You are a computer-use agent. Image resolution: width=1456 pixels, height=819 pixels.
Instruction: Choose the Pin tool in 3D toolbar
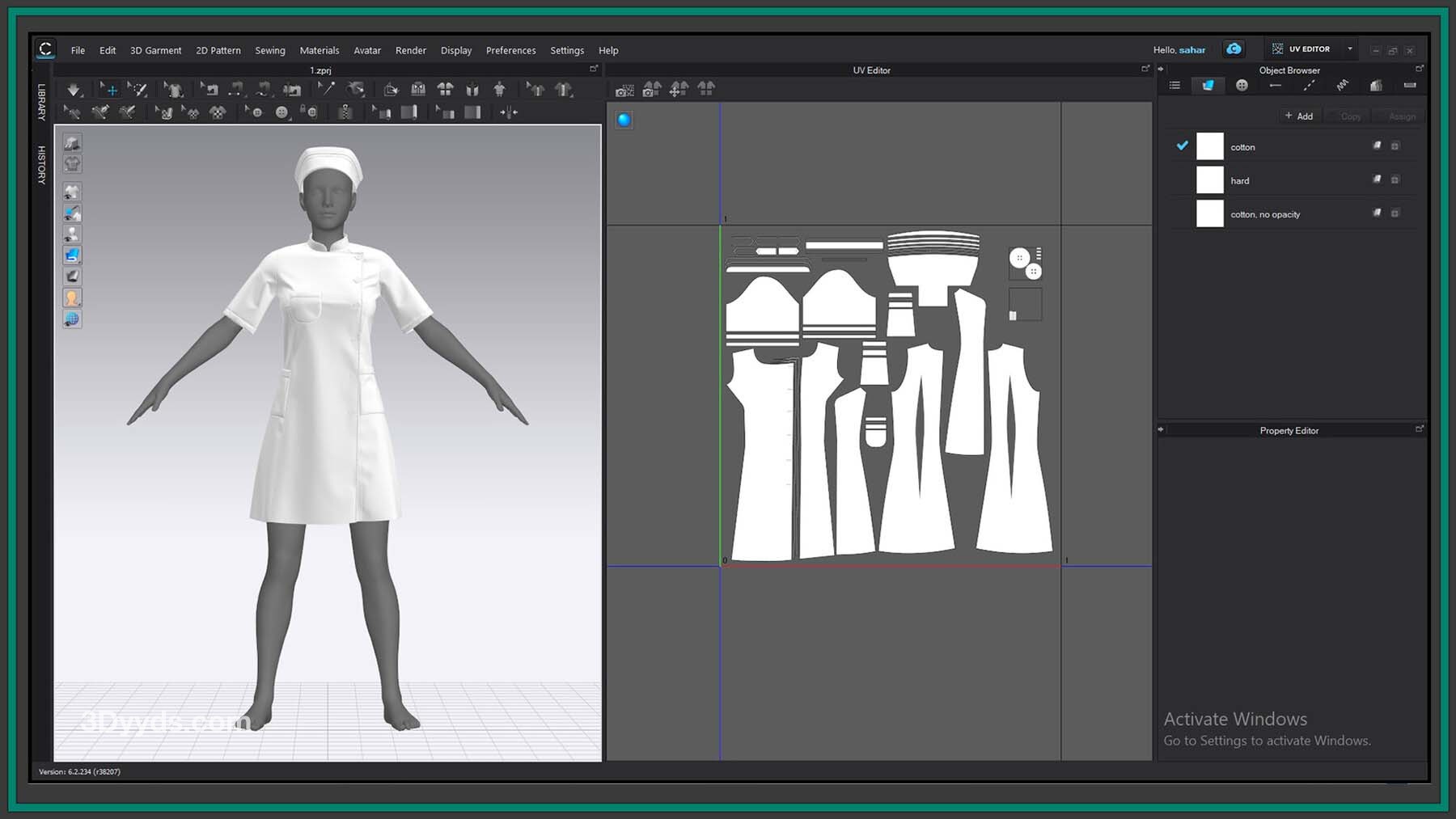326,89
